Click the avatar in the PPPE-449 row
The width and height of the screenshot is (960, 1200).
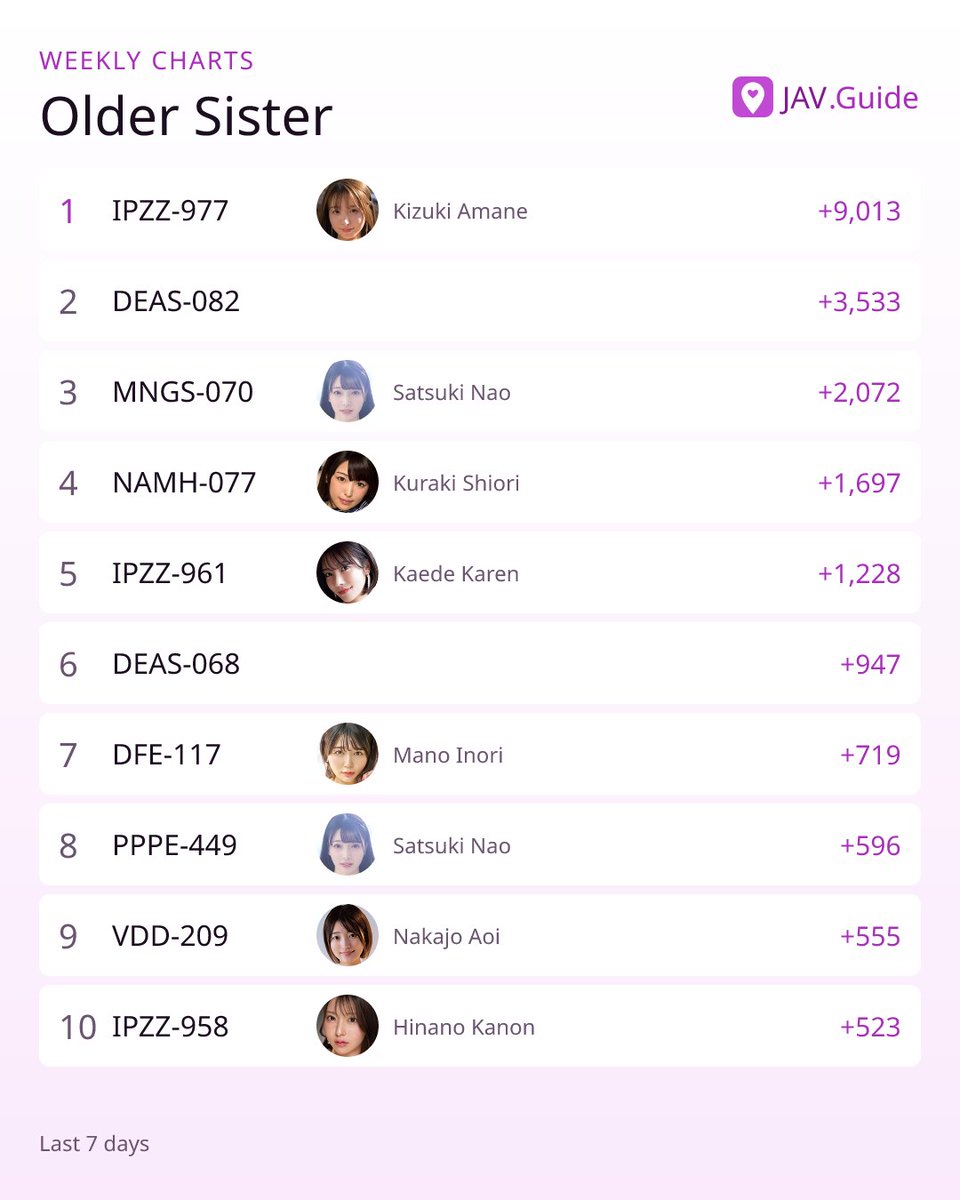(347, 845)
